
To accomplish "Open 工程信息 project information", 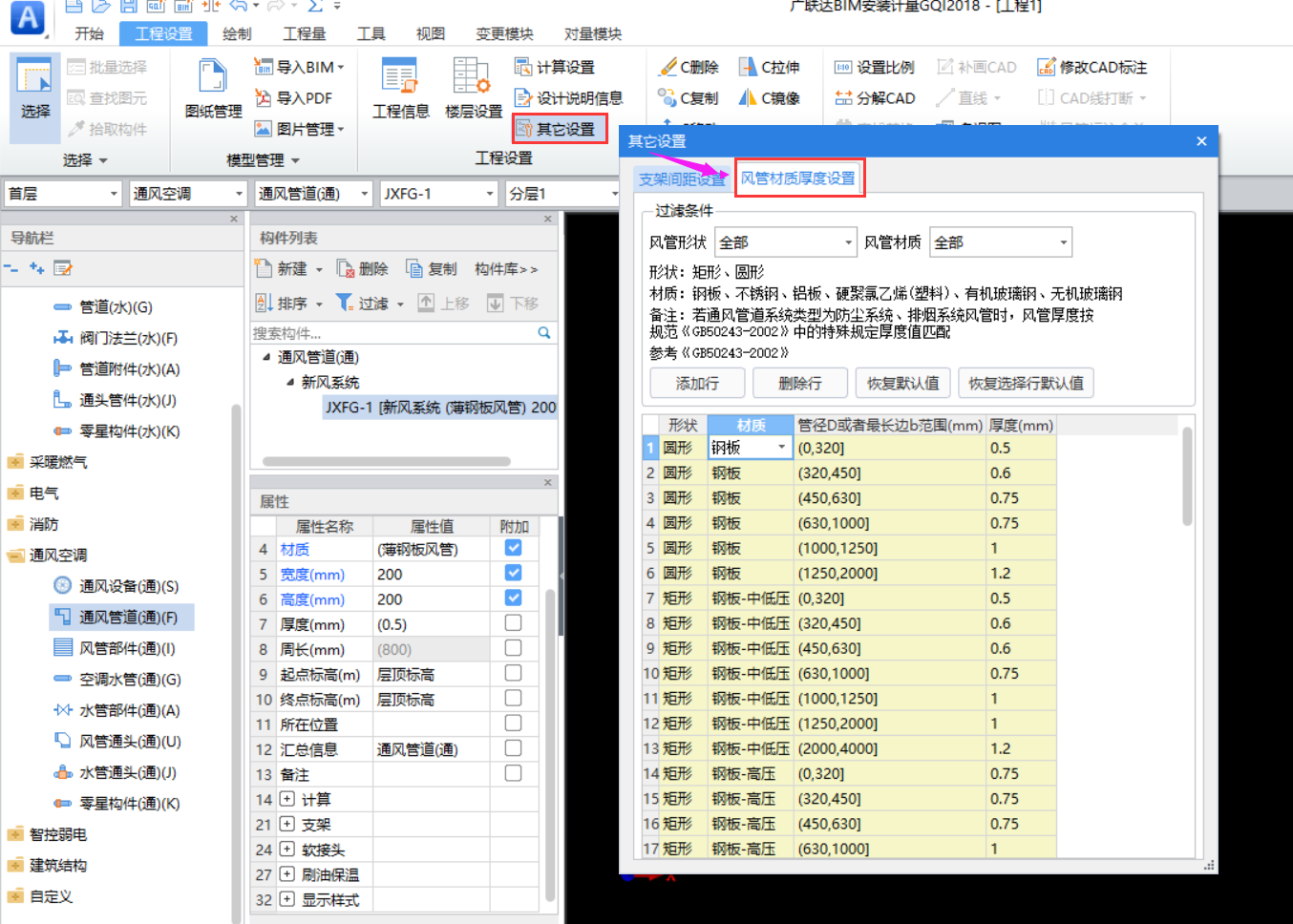I will 400,89.
